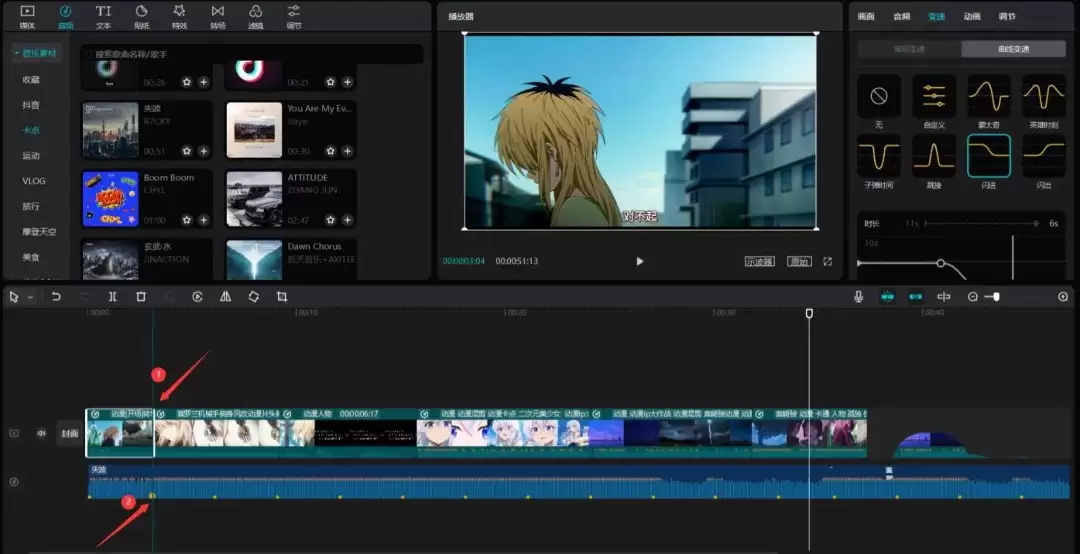Switch to the 动画 animation tab
Image resolution: width=1080 pixels, height=554 pixels.
coord(972,16)
